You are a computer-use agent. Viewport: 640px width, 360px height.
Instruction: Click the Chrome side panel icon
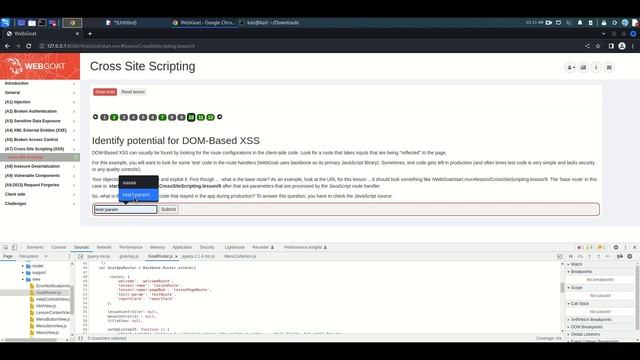click(611, 46)
